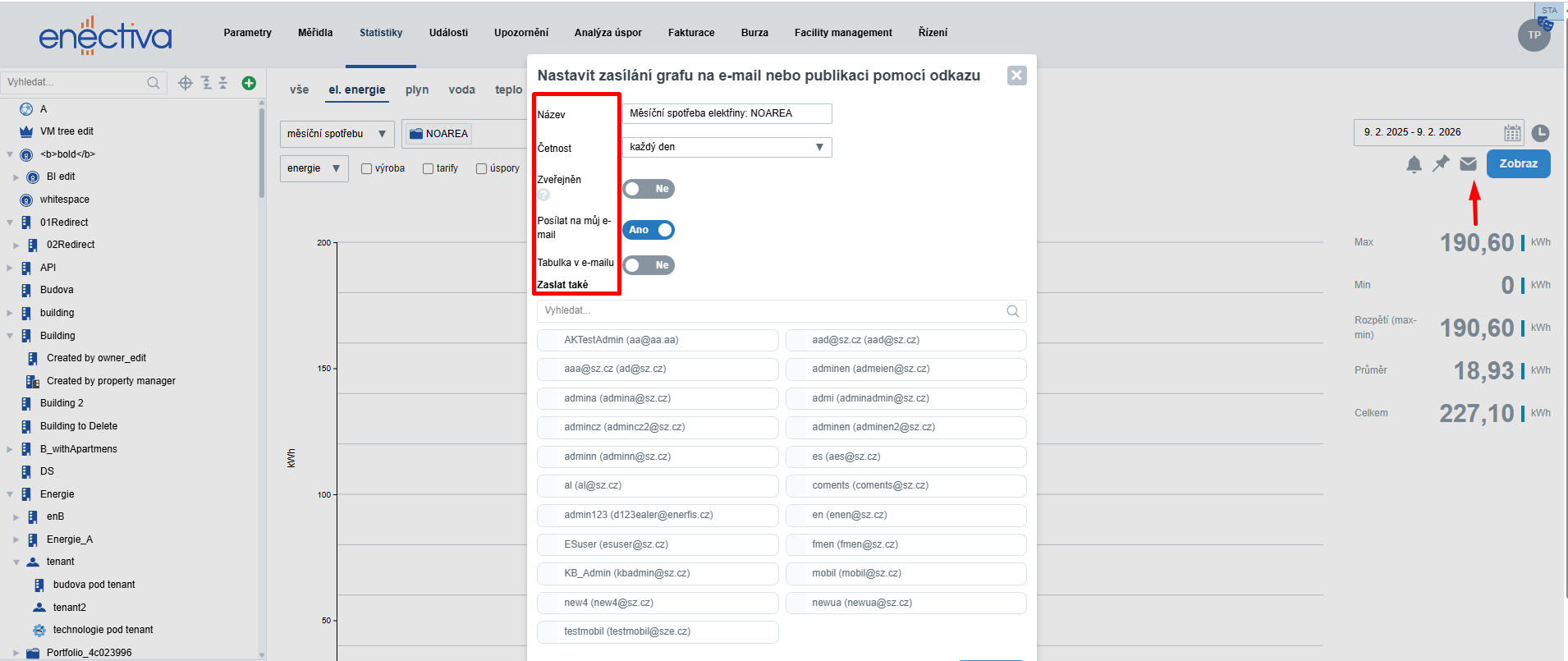Open the Četnost dropdown
The image size is (1568, 661).
pos(727,147)
